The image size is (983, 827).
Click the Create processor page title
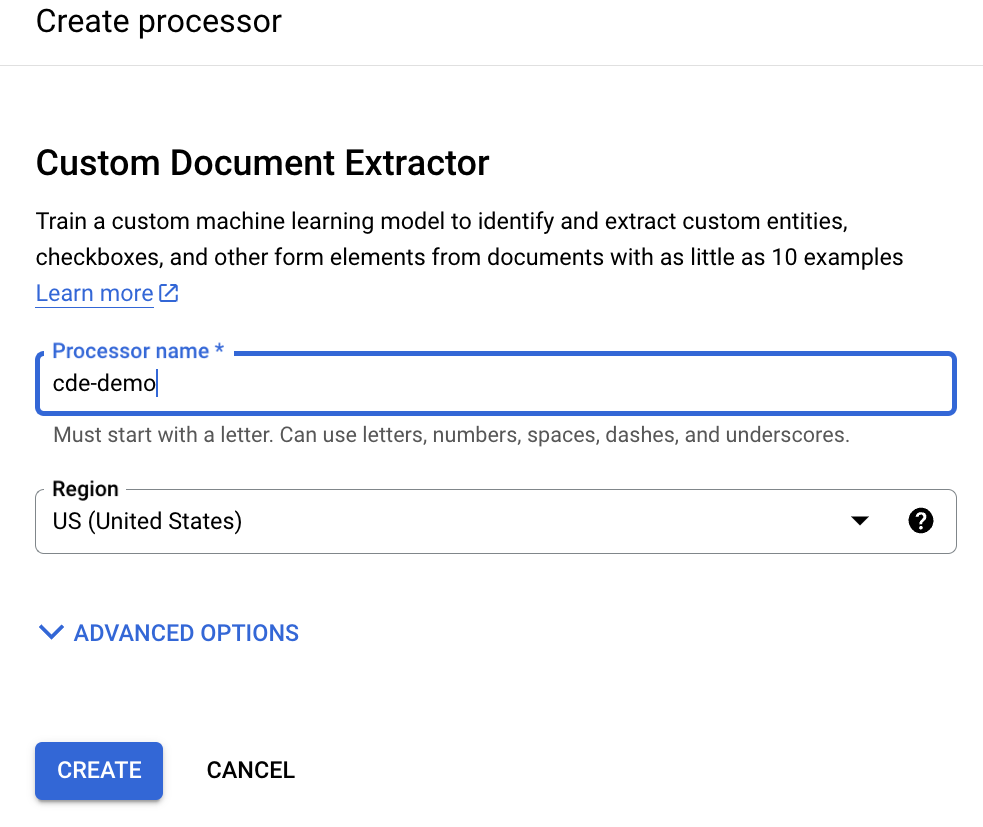(x=158, y=21)
